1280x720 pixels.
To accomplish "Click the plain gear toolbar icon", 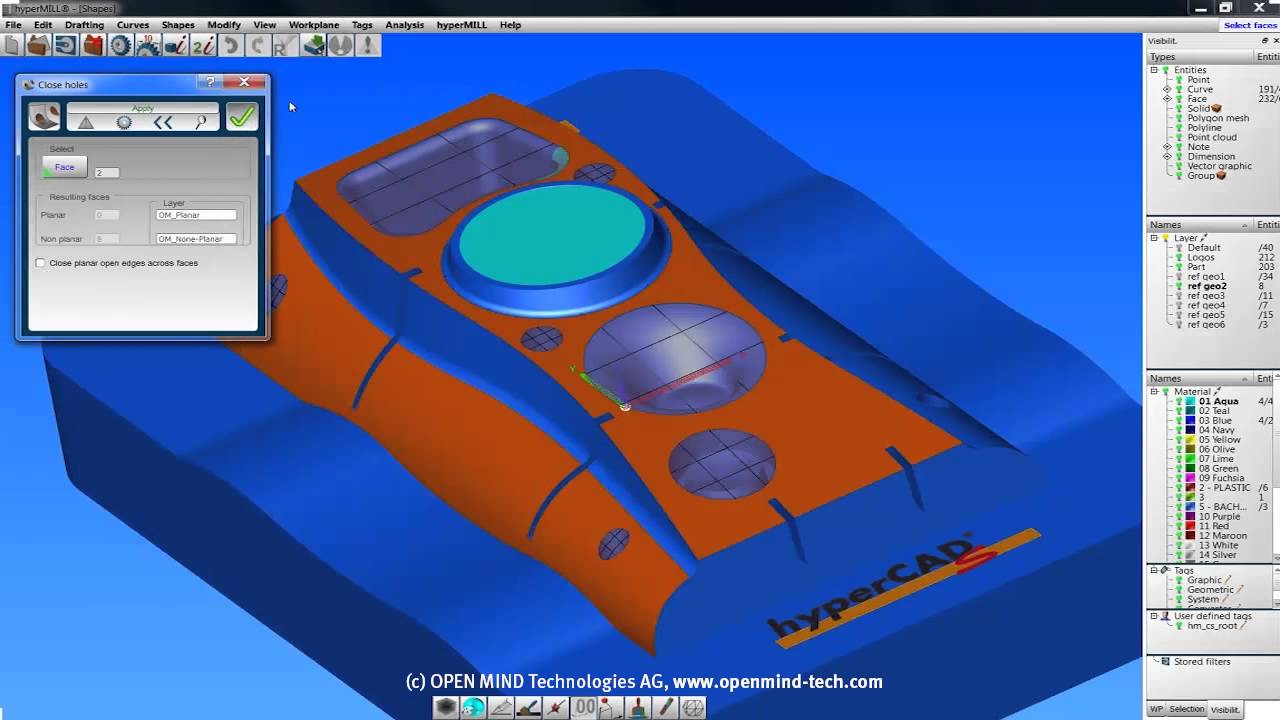I will click(x=120, y=45).
